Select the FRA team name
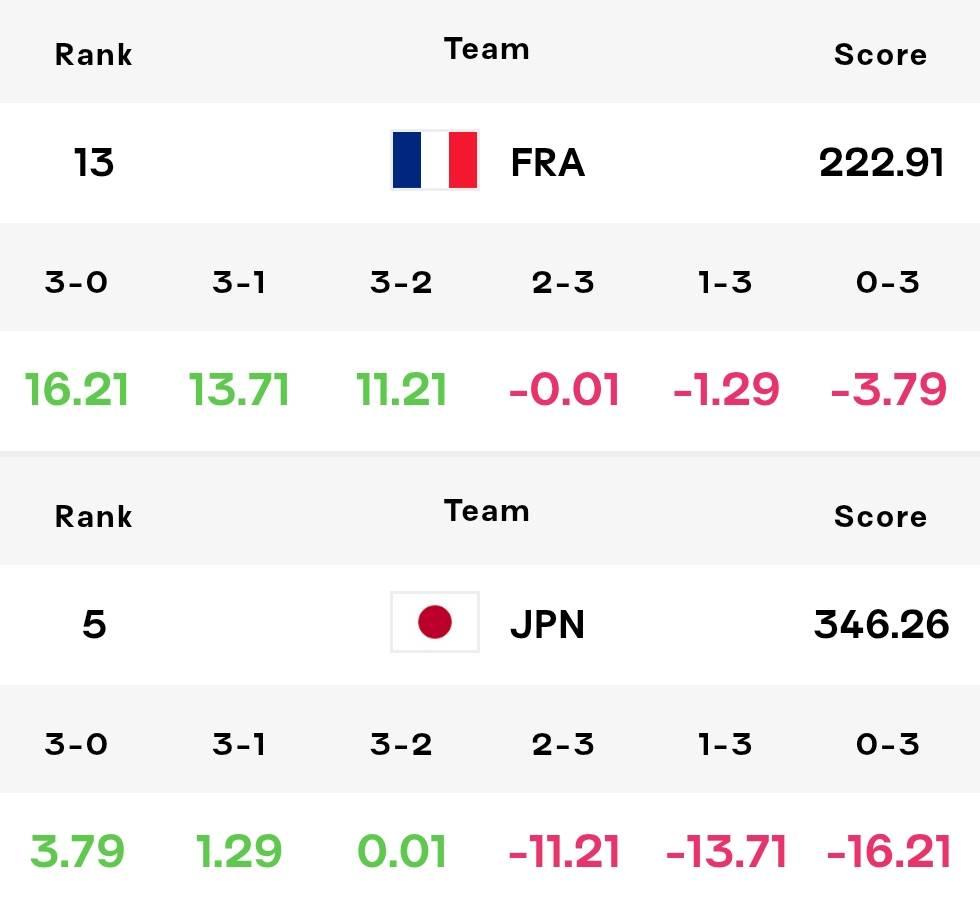 click(x=548, y=162)
